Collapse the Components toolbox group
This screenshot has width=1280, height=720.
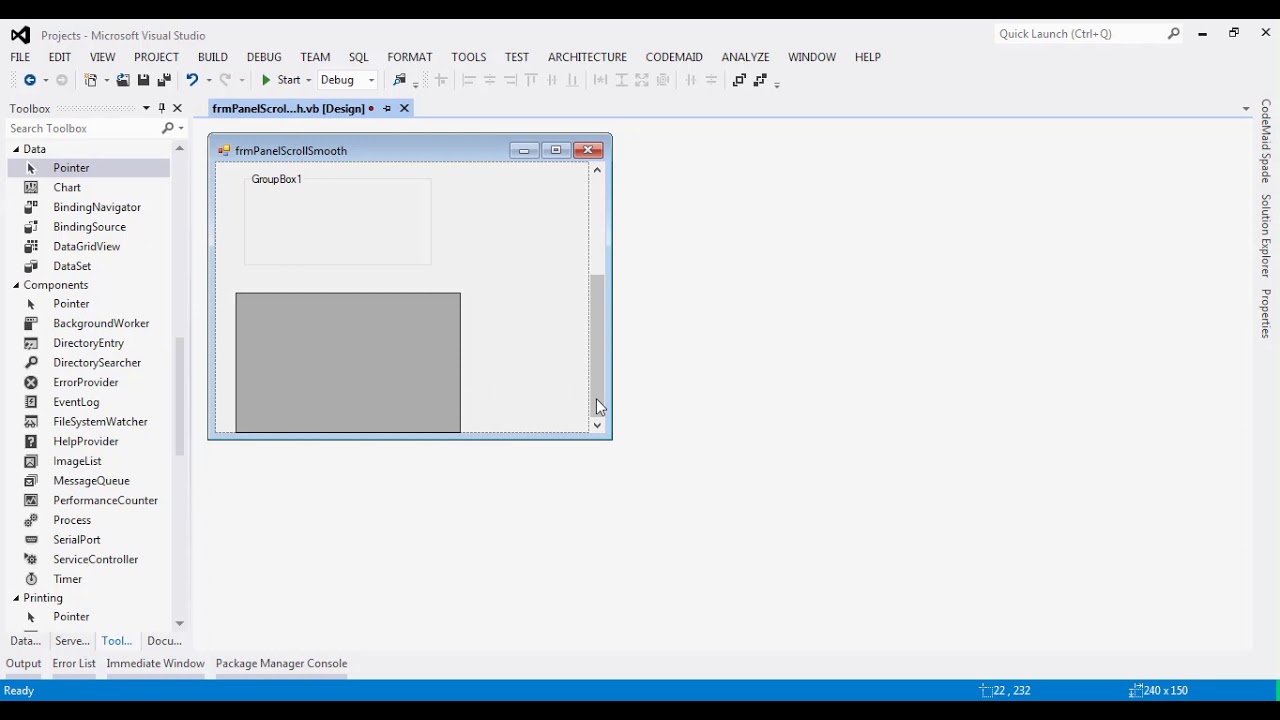tap(16, 285)
